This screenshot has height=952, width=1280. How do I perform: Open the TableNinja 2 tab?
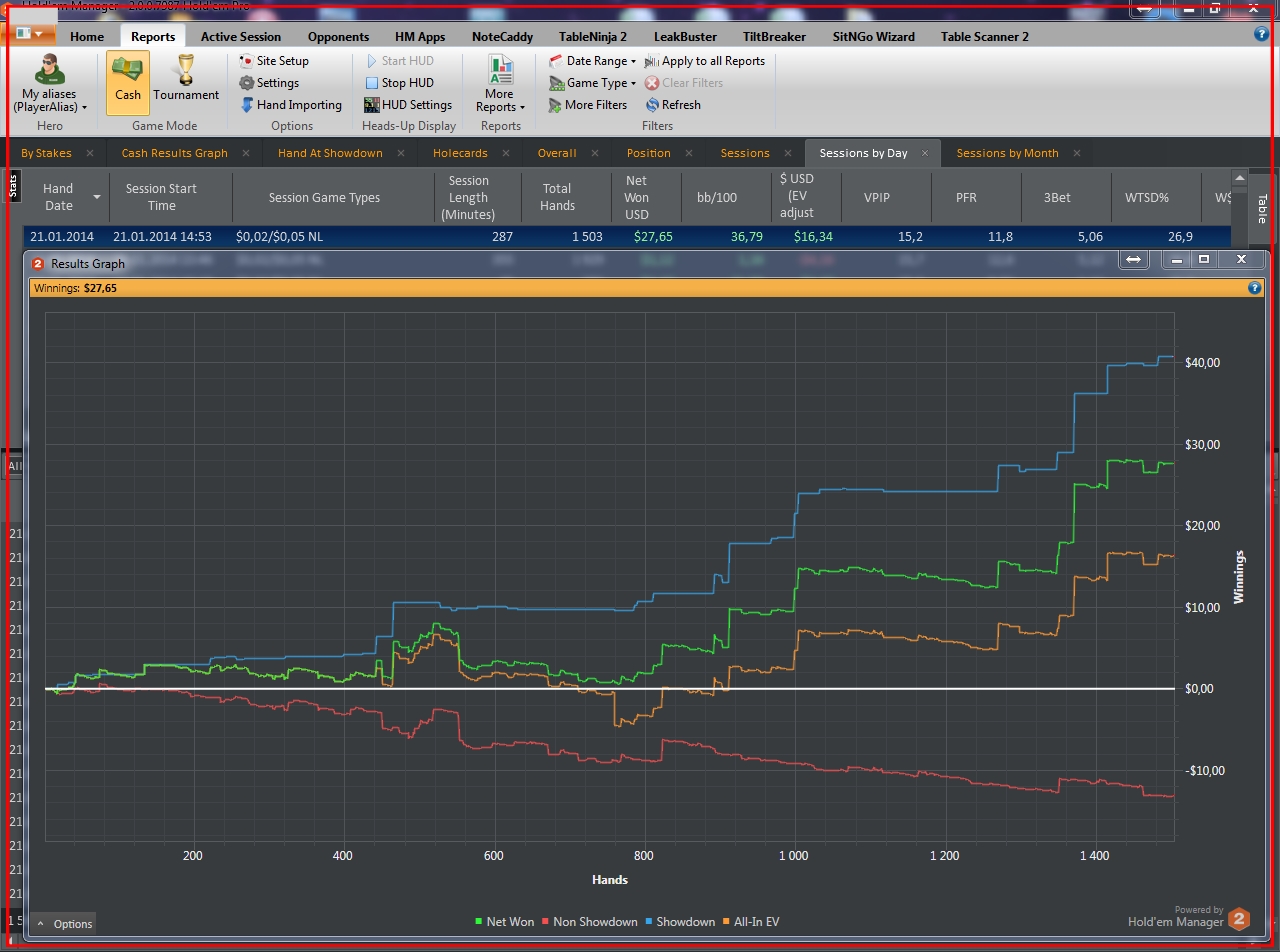pyautogui.click(x=593, y=37)
